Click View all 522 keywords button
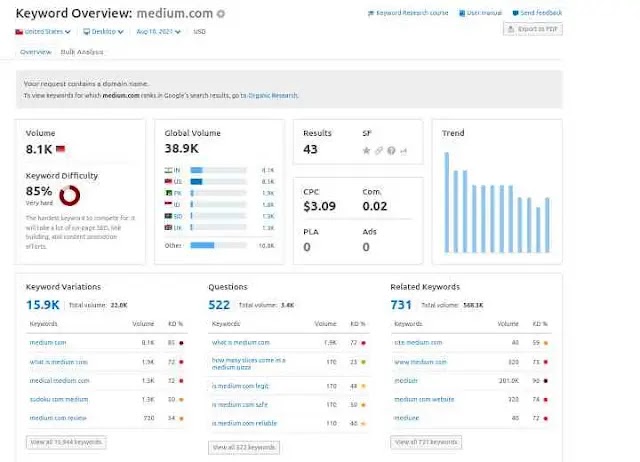The width and height of the screenshot is (640, 462). 244,447
